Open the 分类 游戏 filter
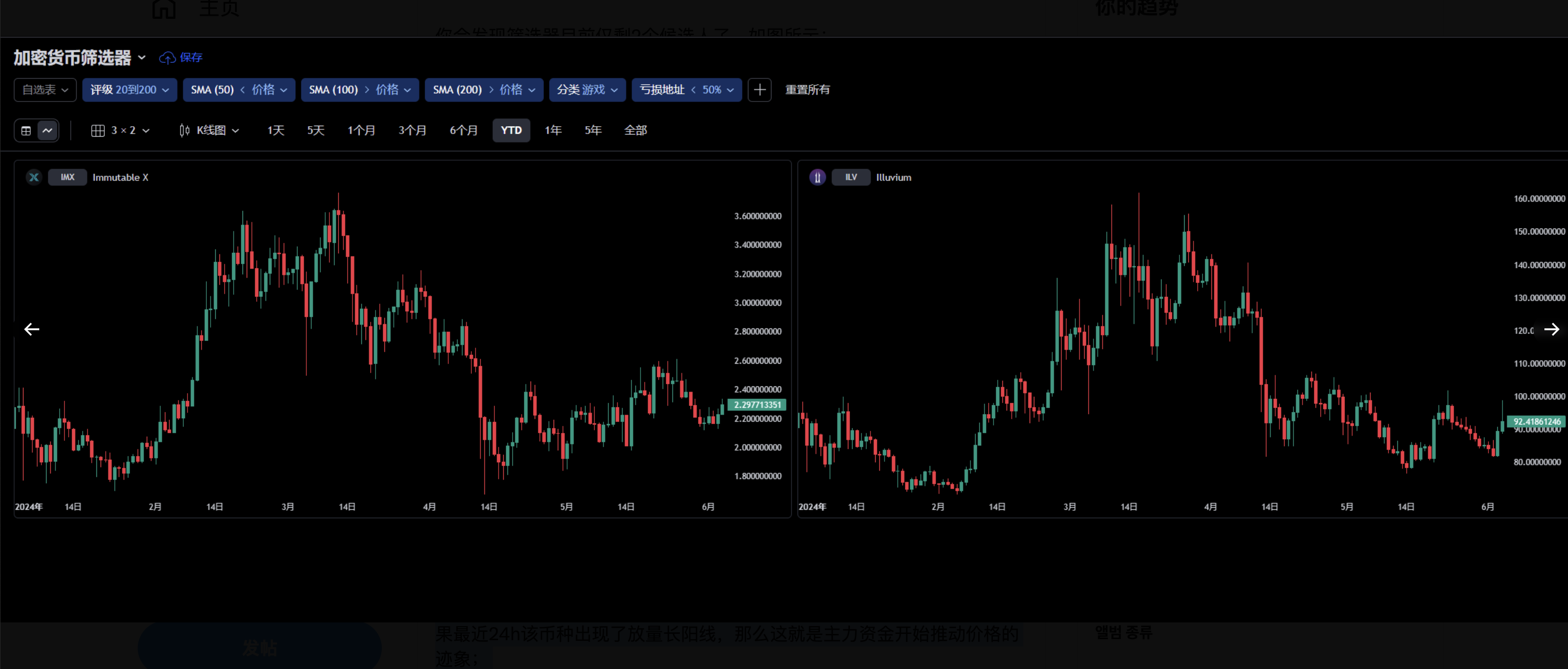The image size is (1568, 669). [588, 90]
